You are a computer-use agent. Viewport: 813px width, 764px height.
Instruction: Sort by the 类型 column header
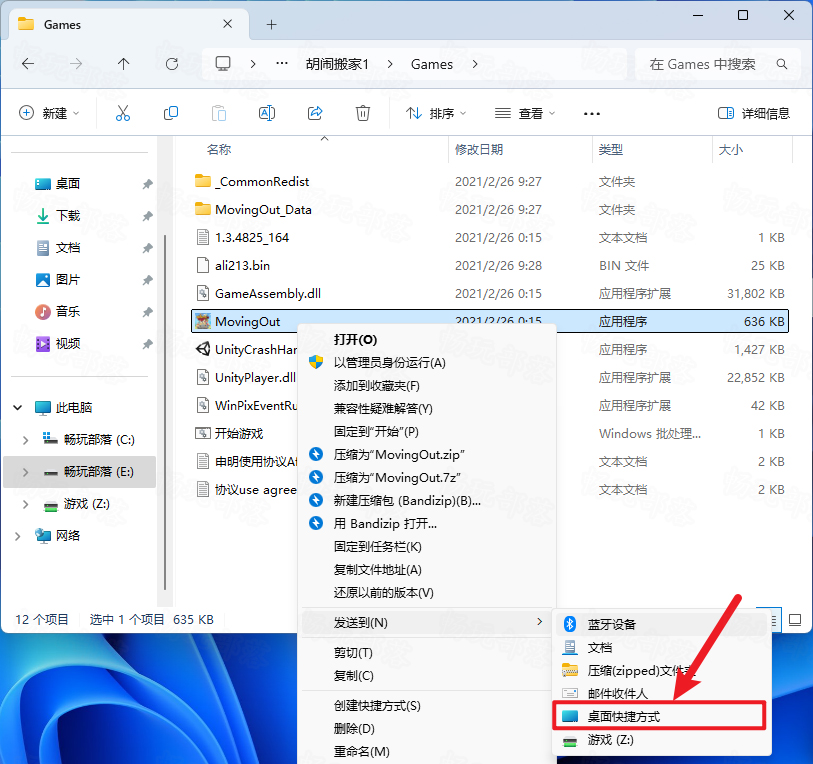pos(611,149)
